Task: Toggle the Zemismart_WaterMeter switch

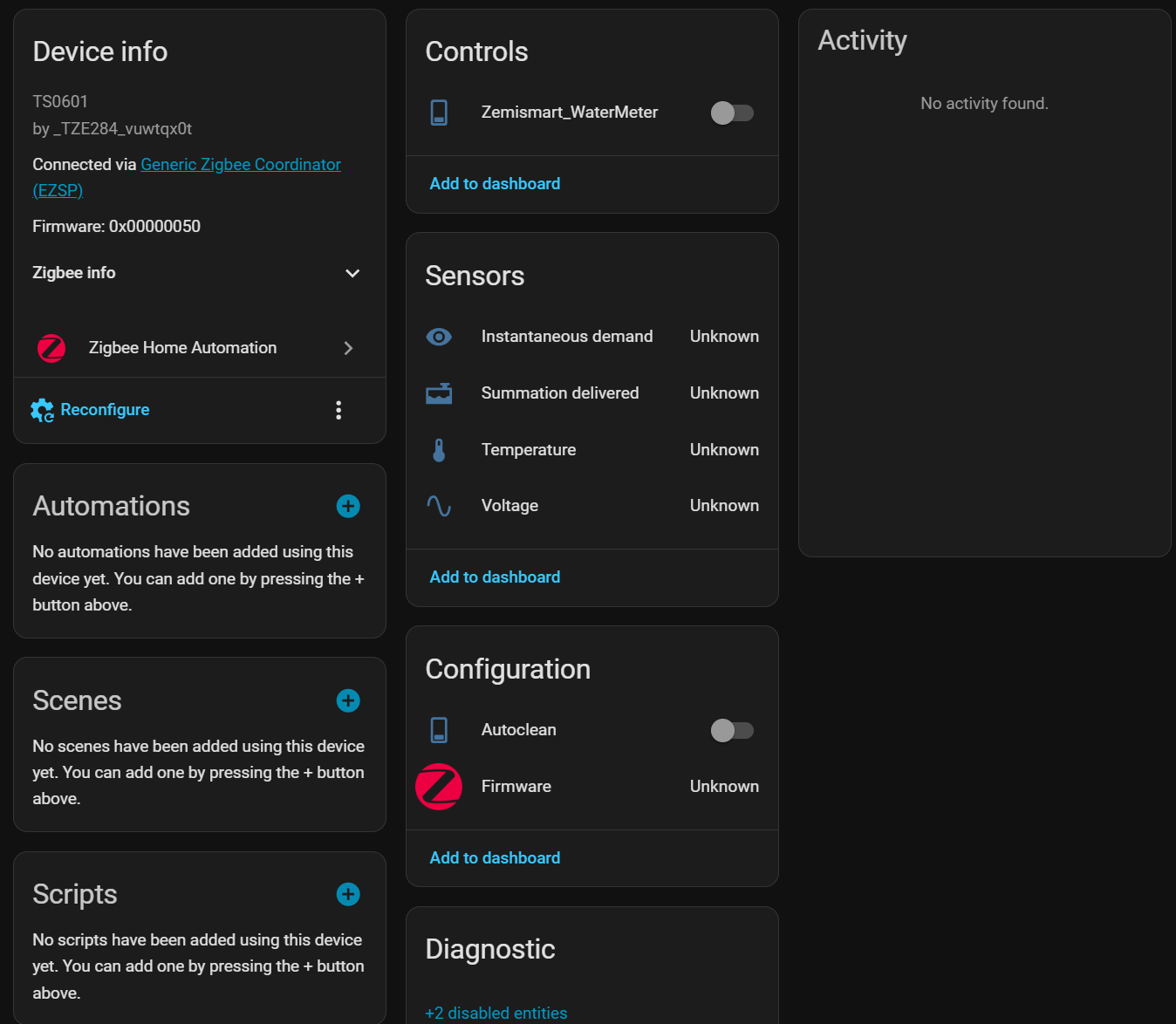Action: coord(731,113)
